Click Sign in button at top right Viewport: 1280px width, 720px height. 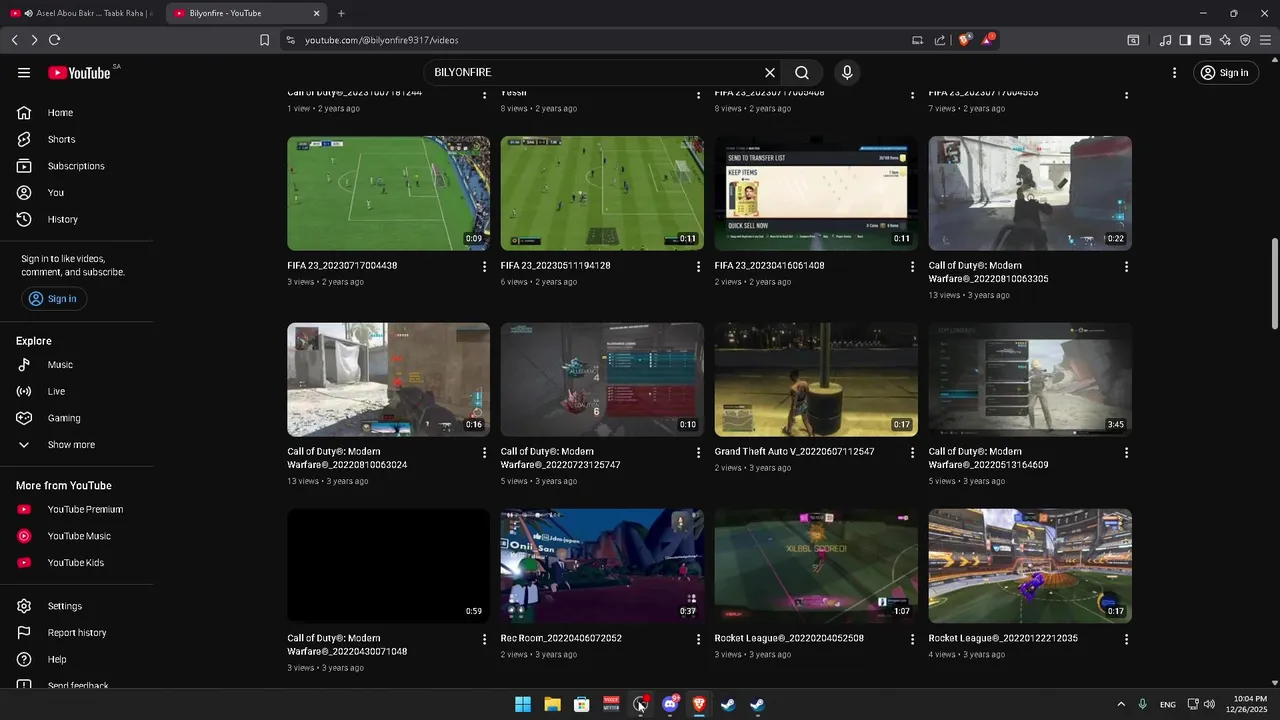(x=1225, y=73)
